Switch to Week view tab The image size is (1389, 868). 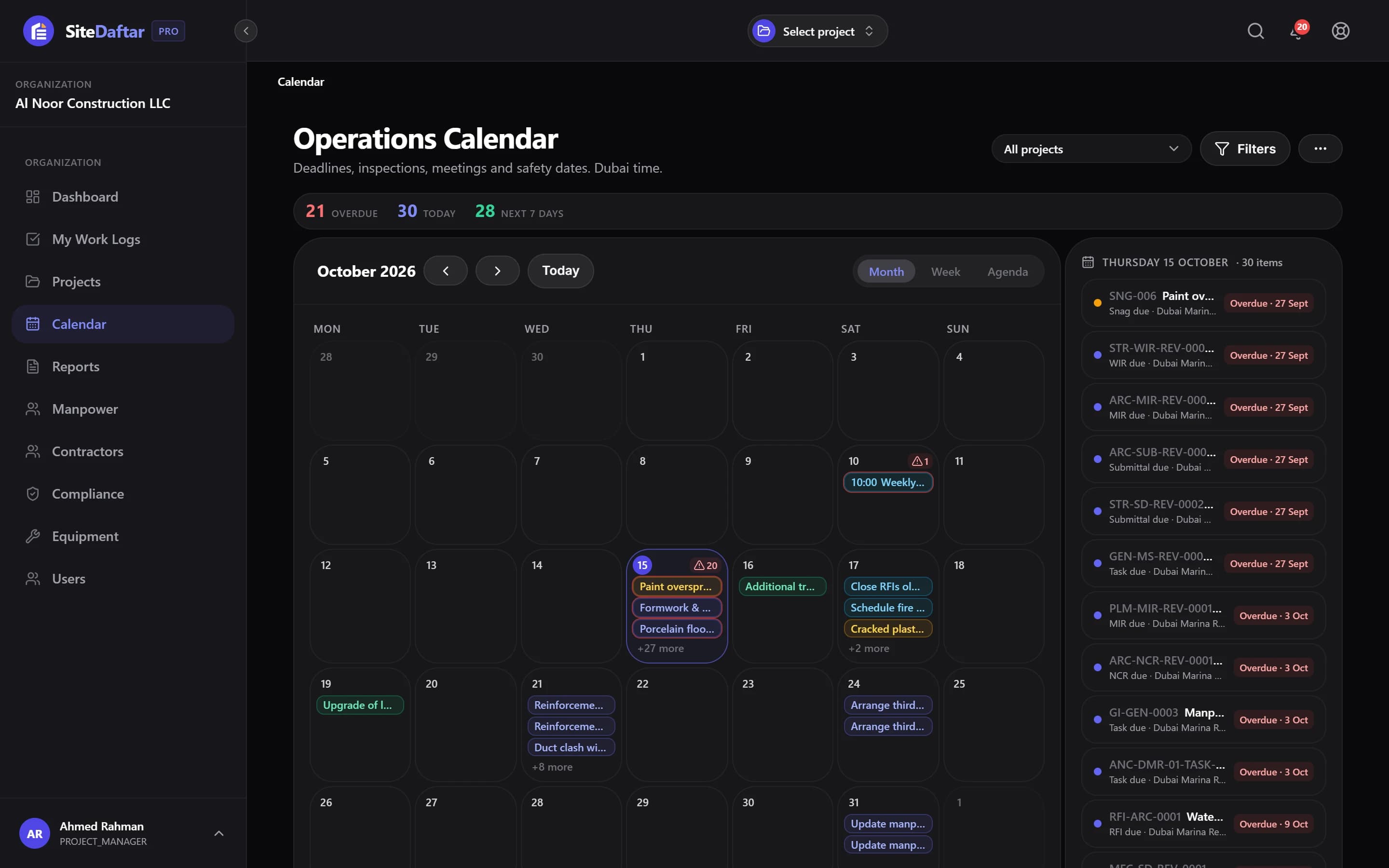(945, 271)
